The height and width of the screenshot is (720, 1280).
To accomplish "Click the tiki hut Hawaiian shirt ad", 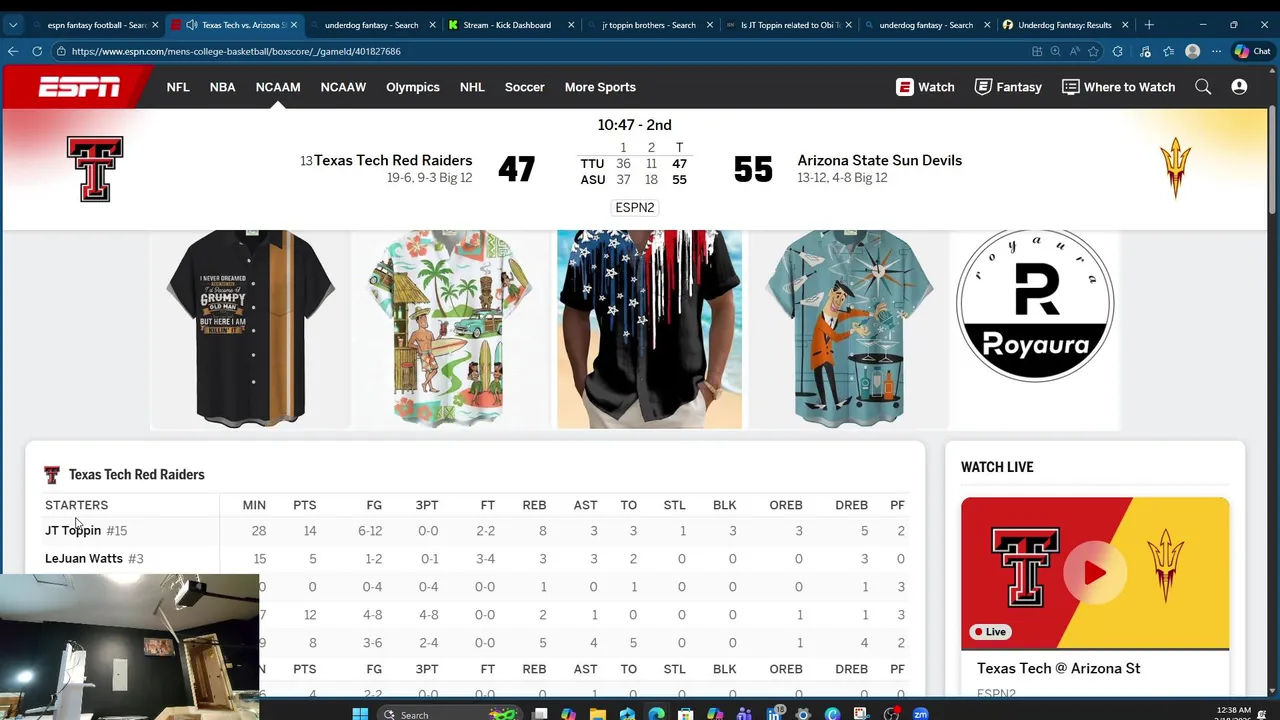I will point(450,329).
